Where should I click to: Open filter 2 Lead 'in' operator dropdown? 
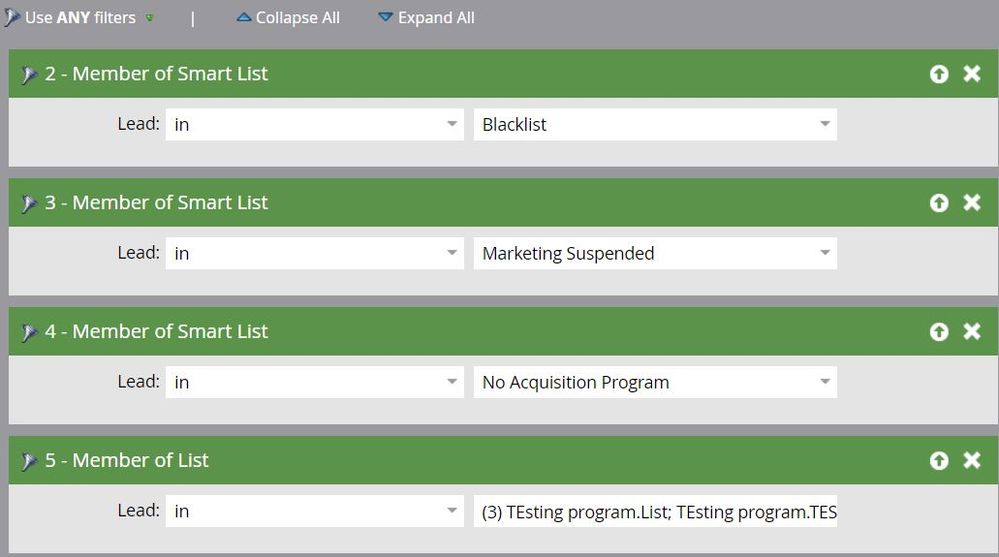[x=315, y=124]
